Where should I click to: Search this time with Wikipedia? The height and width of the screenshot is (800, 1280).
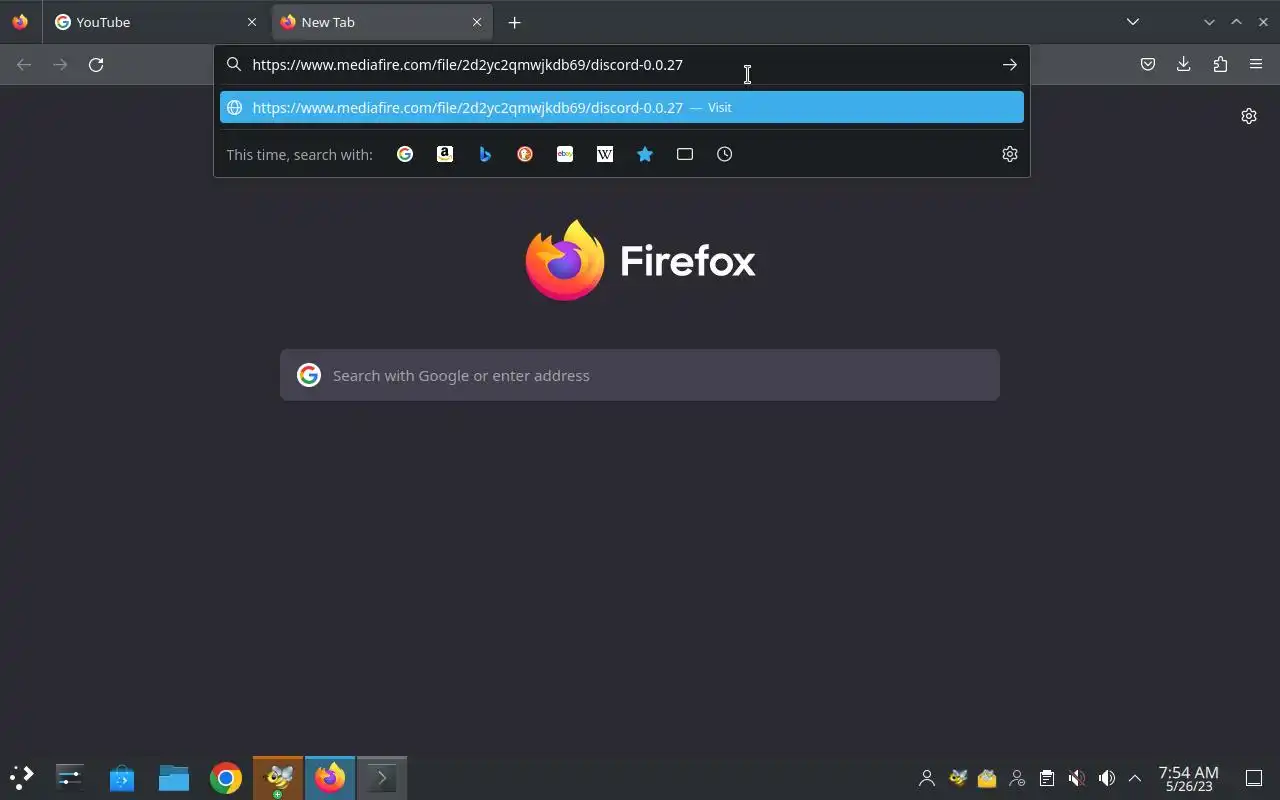tap(605, 154)
